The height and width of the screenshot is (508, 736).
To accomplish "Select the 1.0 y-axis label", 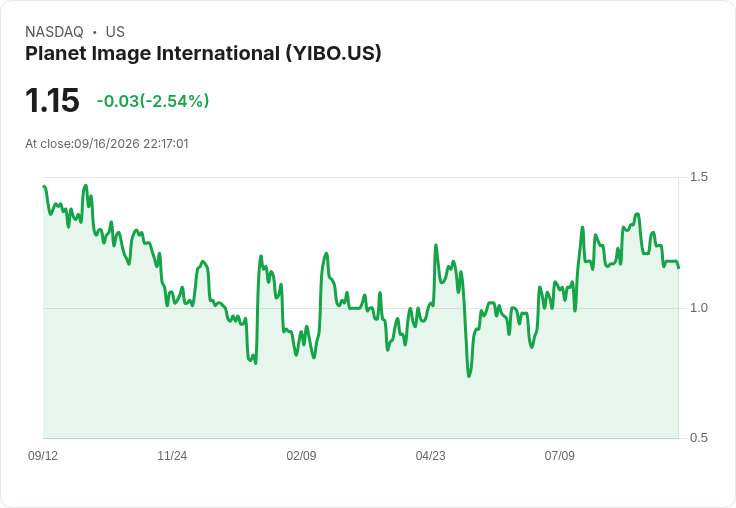I will click(698, 308).
